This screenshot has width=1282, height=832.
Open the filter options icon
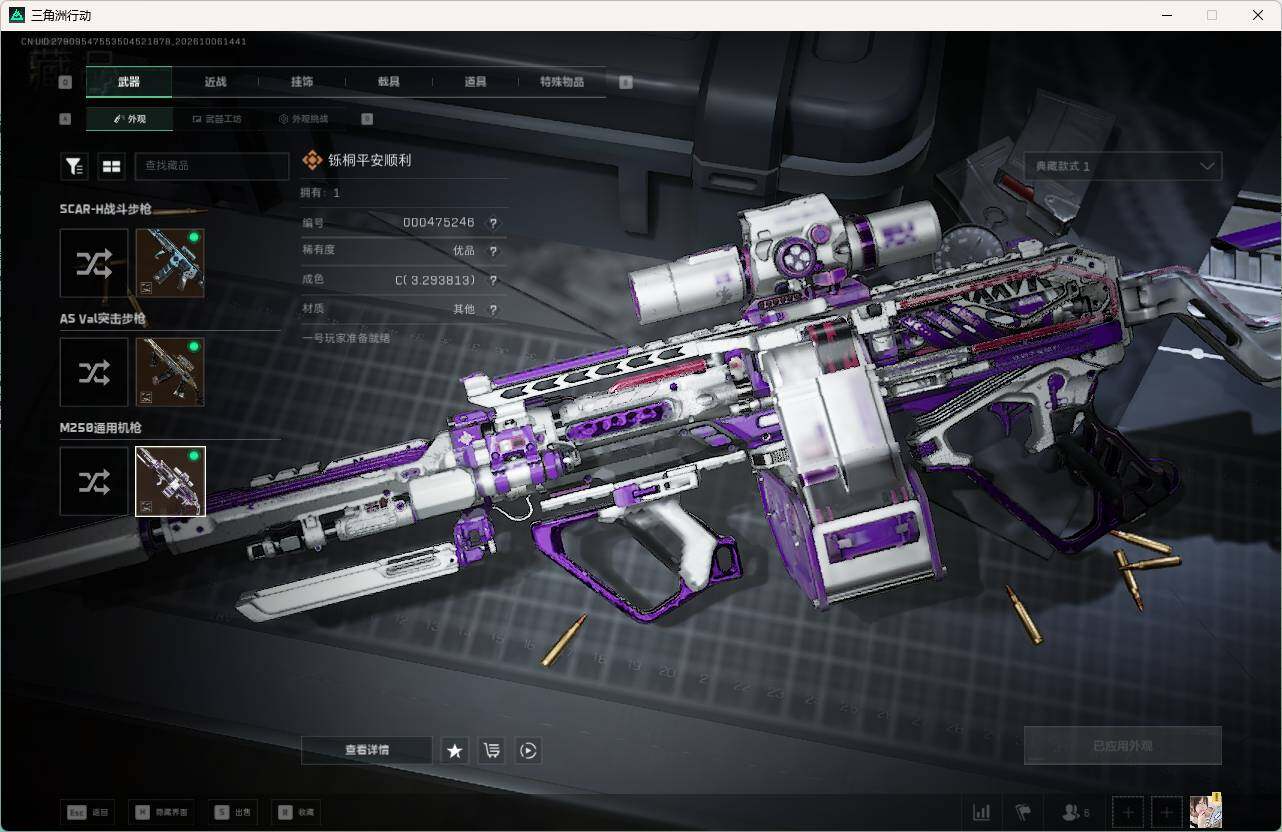[x=74, y=167]
